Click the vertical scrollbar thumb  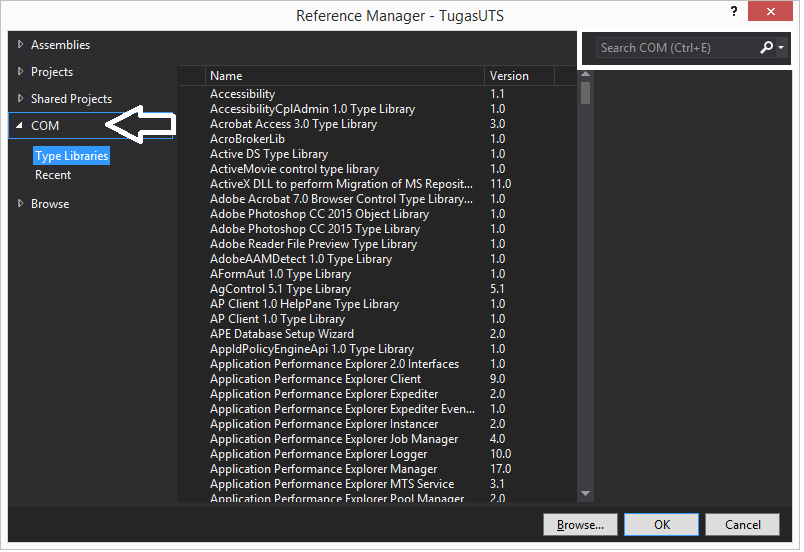586,93
